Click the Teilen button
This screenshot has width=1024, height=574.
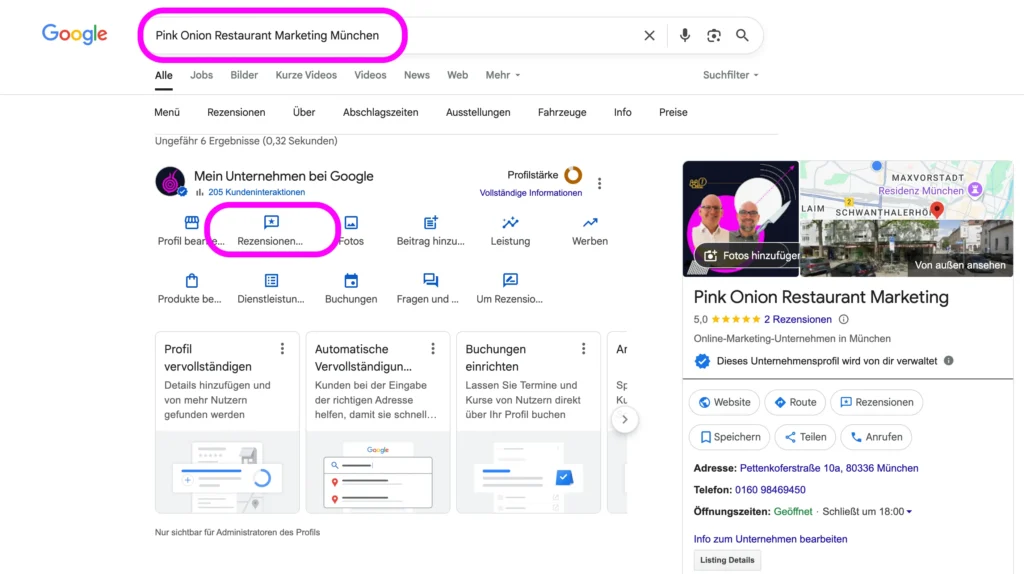[805, 437]
